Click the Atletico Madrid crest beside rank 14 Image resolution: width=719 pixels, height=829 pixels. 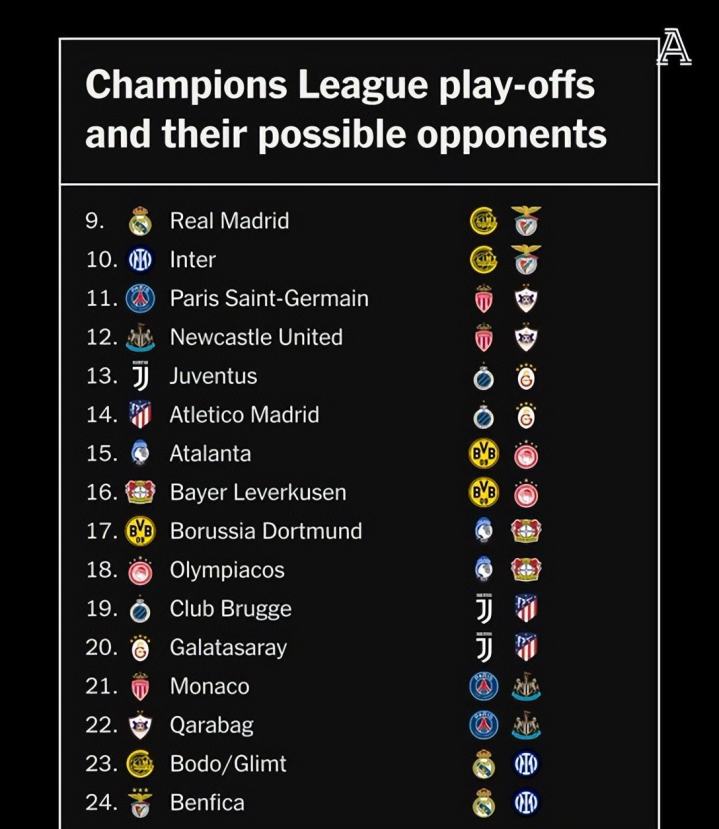[140, 414]
